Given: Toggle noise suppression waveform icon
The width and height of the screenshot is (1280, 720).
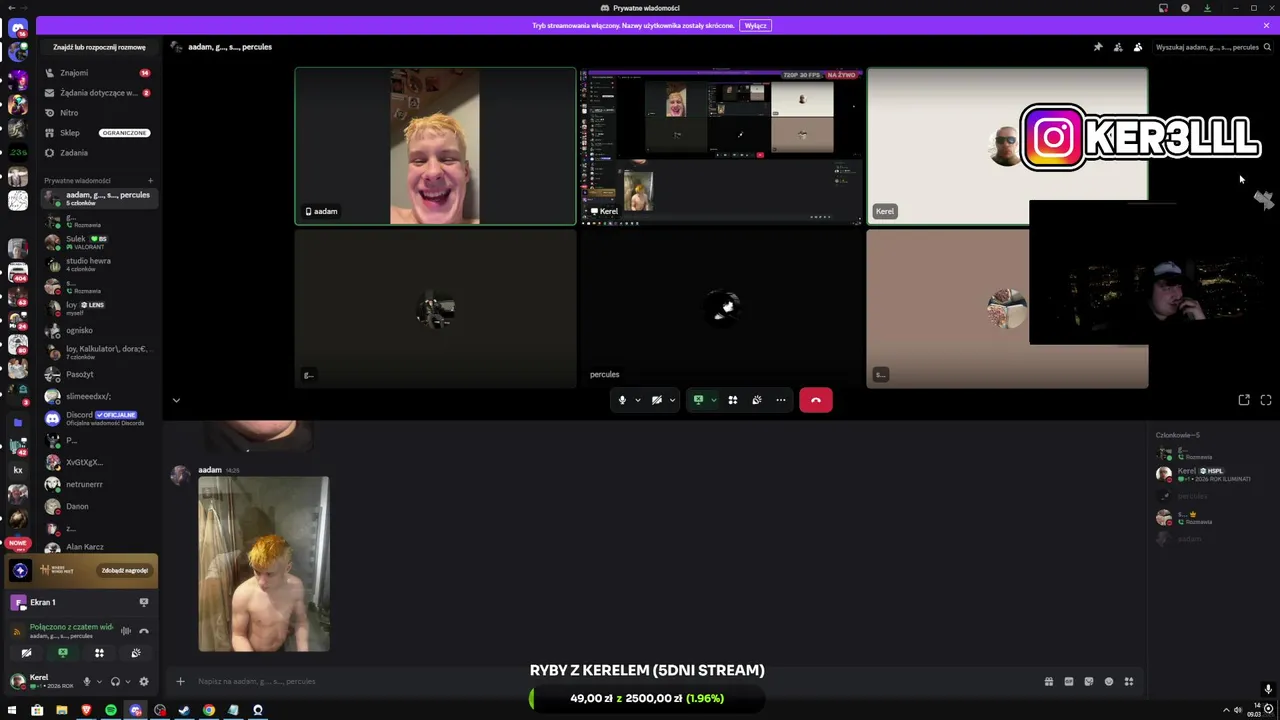Looking at the screenshot, I should [126, 631].
